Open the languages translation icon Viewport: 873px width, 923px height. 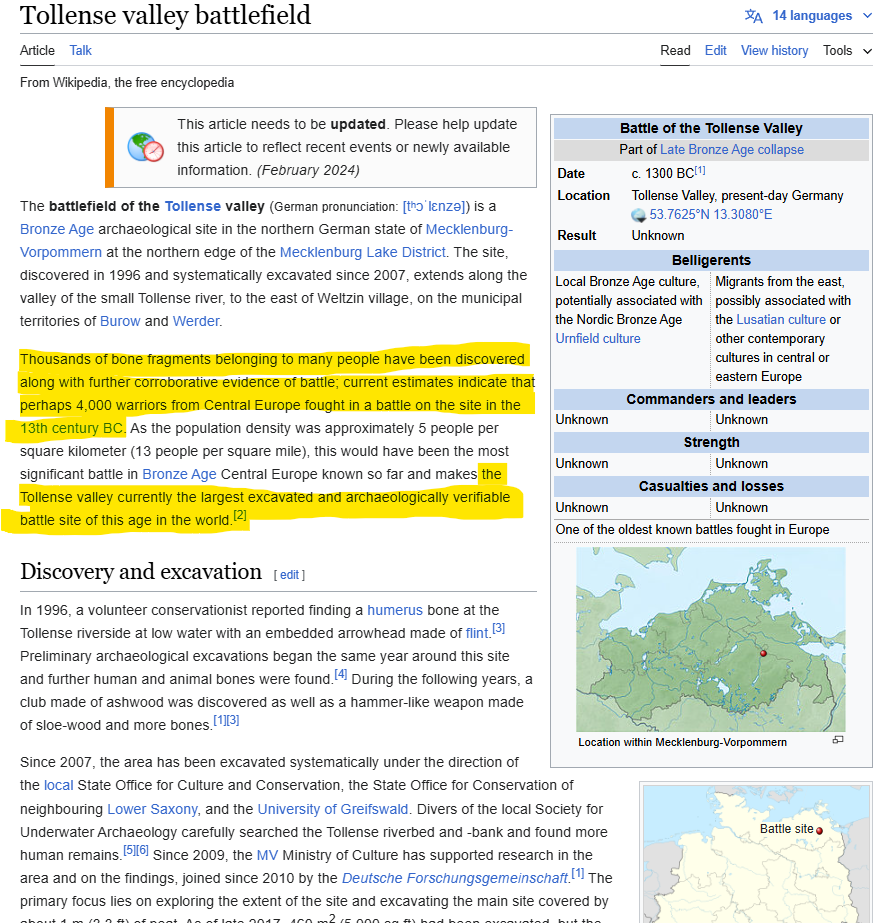point(753,16)
